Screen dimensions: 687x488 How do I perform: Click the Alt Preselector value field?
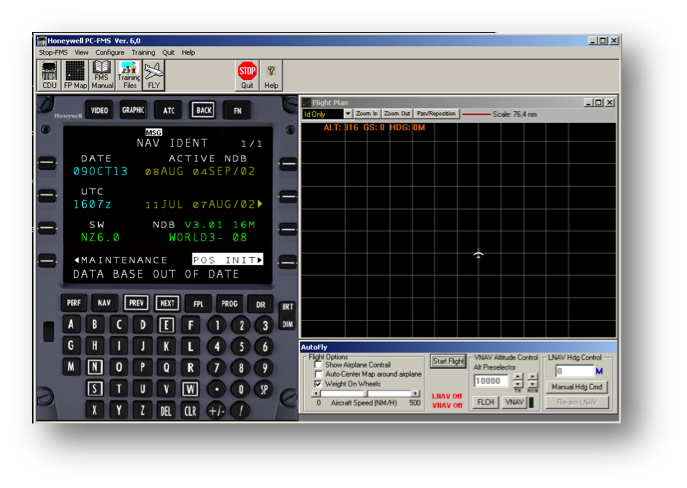coord(491,381)
